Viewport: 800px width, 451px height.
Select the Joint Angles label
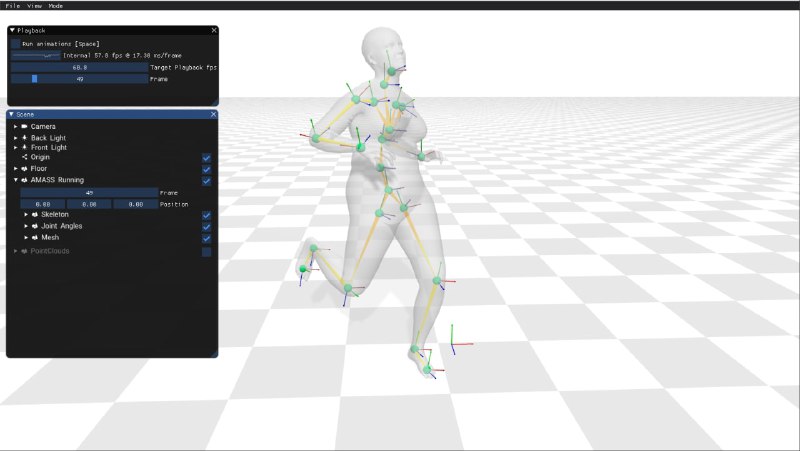tap(62, 226)
